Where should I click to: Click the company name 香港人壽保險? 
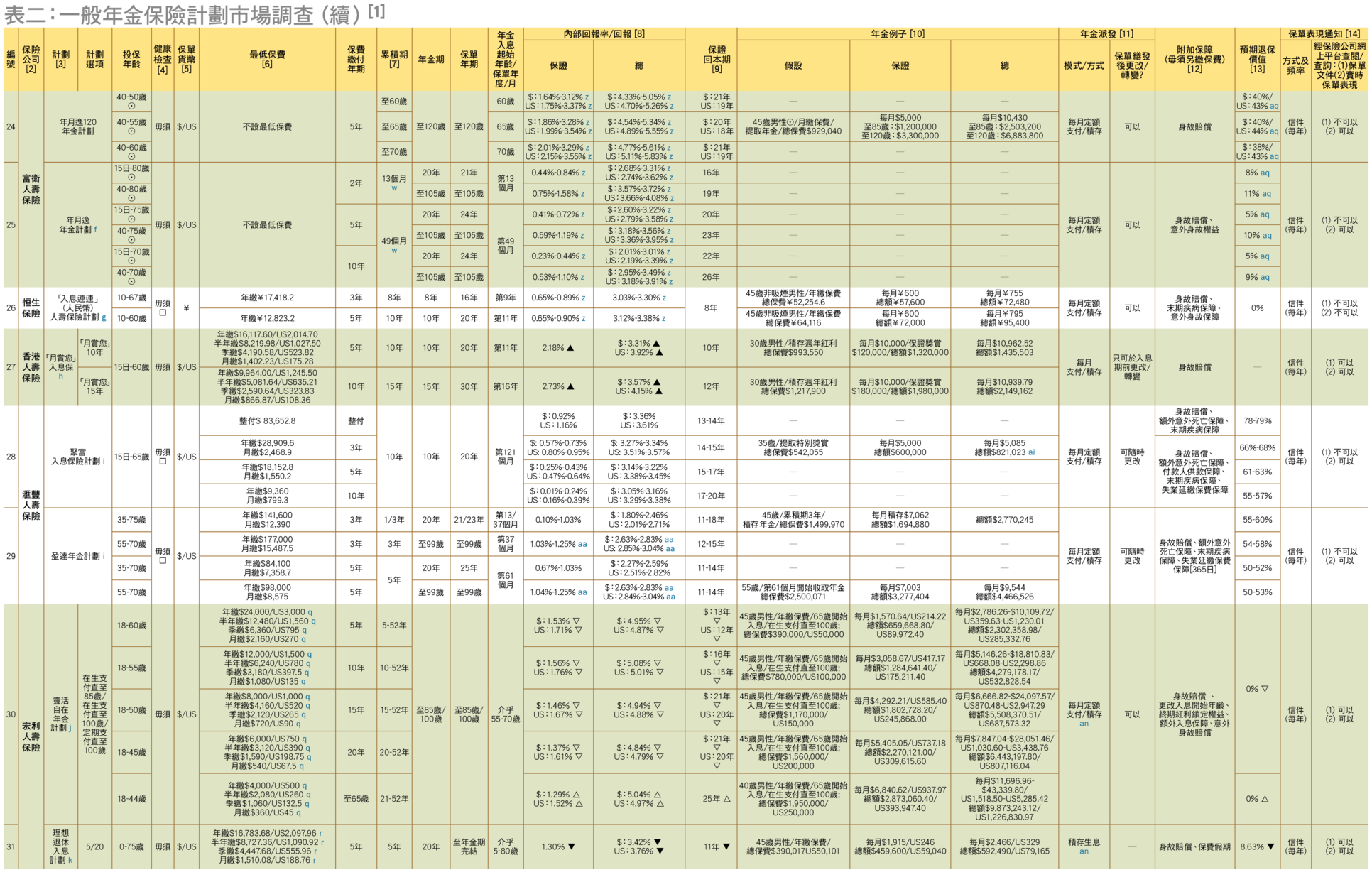pyautogui.click(x=31, y=367)
